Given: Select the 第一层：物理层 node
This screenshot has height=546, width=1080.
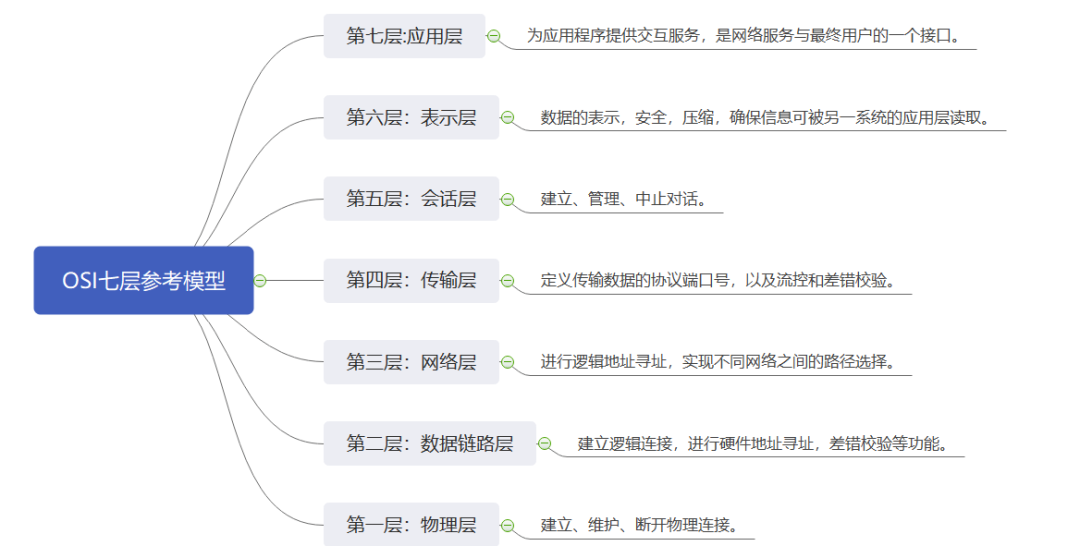Looking at the screenshot, I should 411,524.
